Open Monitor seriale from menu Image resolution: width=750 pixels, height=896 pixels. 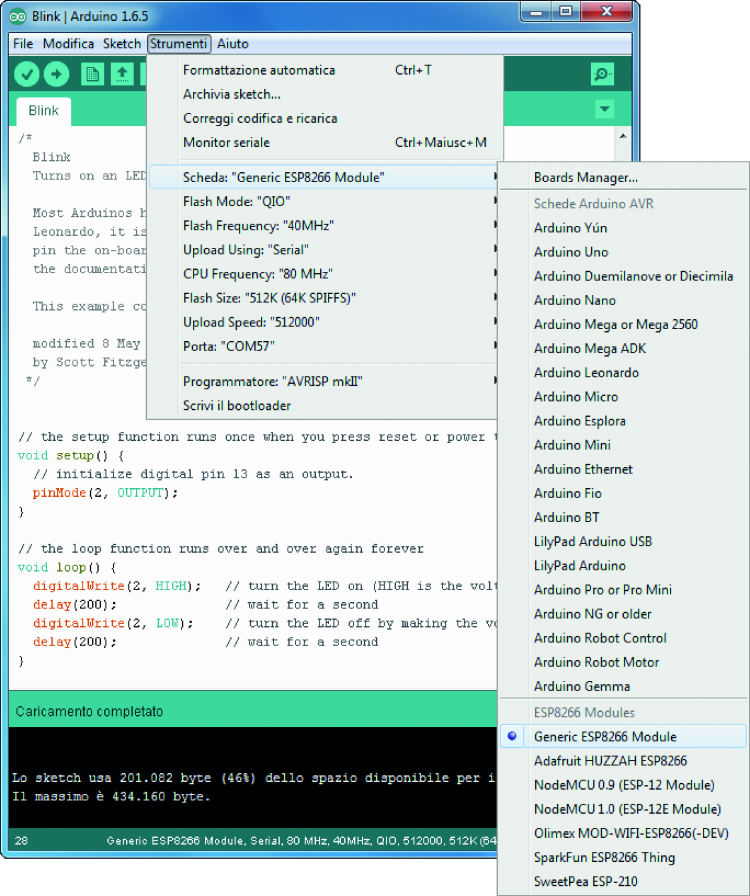pyautogui.click(x=324, y=142)
